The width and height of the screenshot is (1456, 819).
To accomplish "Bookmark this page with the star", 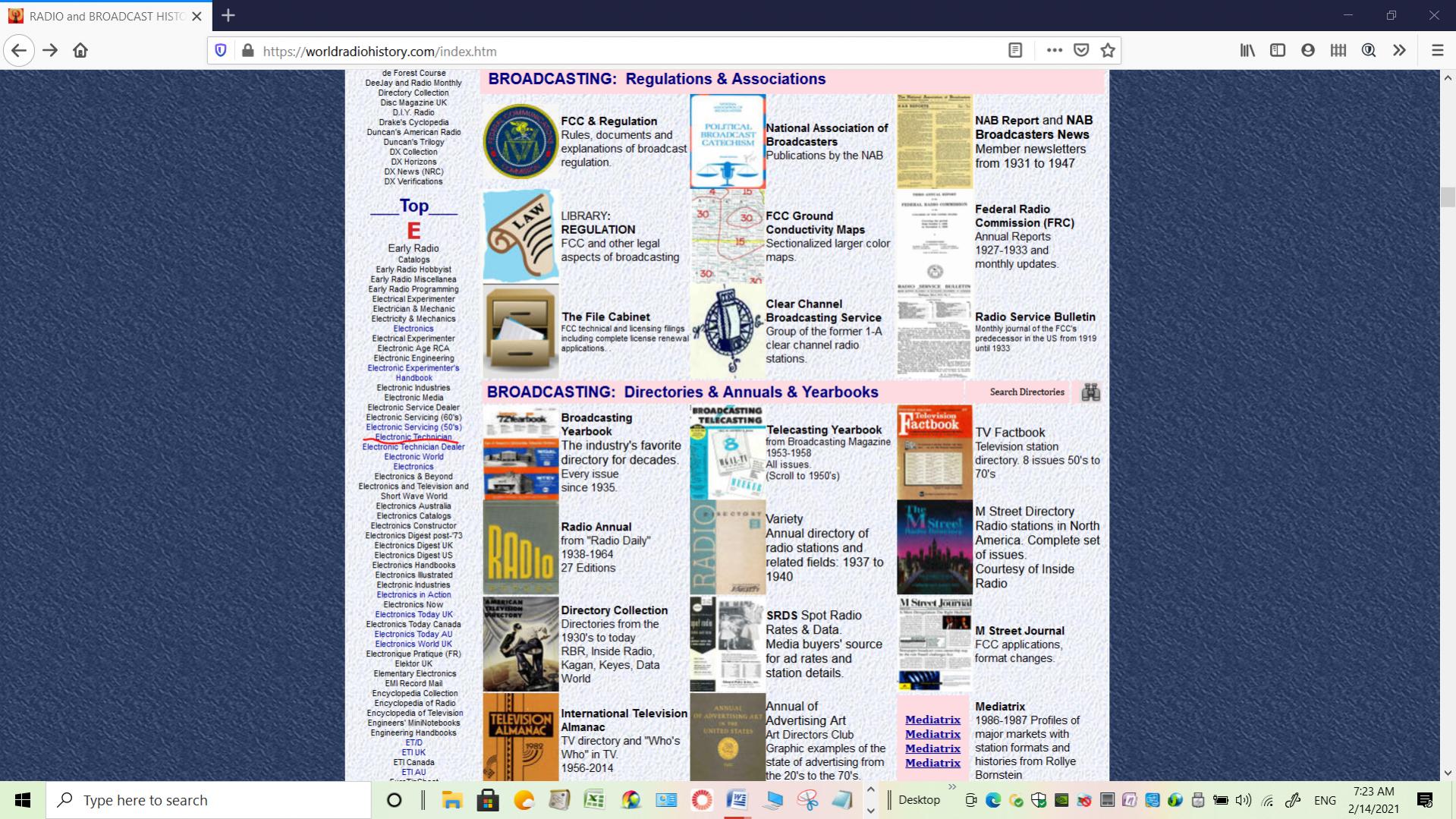I will (x=1108, y=51).
